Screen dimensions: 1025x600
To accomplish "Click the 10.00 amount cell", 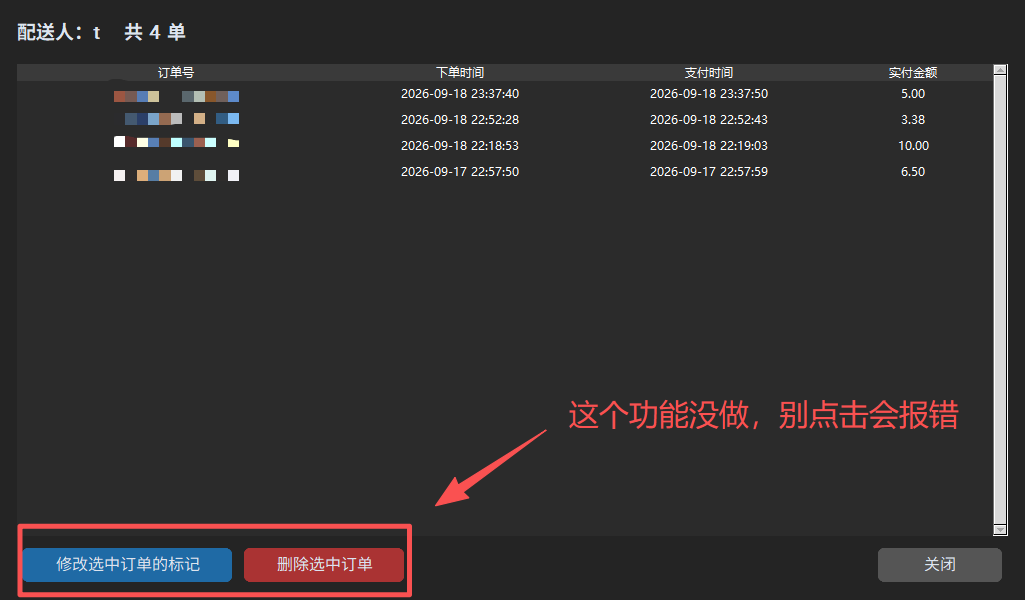I will pyautogui.click(x=913, y=146).
